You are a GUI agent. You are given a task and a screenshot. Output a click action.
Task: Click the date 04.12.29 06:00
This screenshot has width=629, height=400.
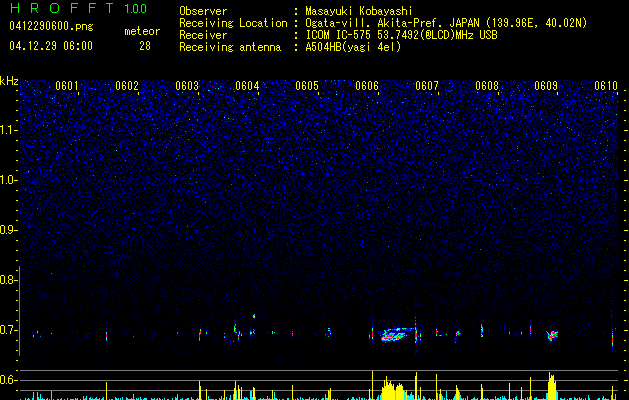[51, 46]
